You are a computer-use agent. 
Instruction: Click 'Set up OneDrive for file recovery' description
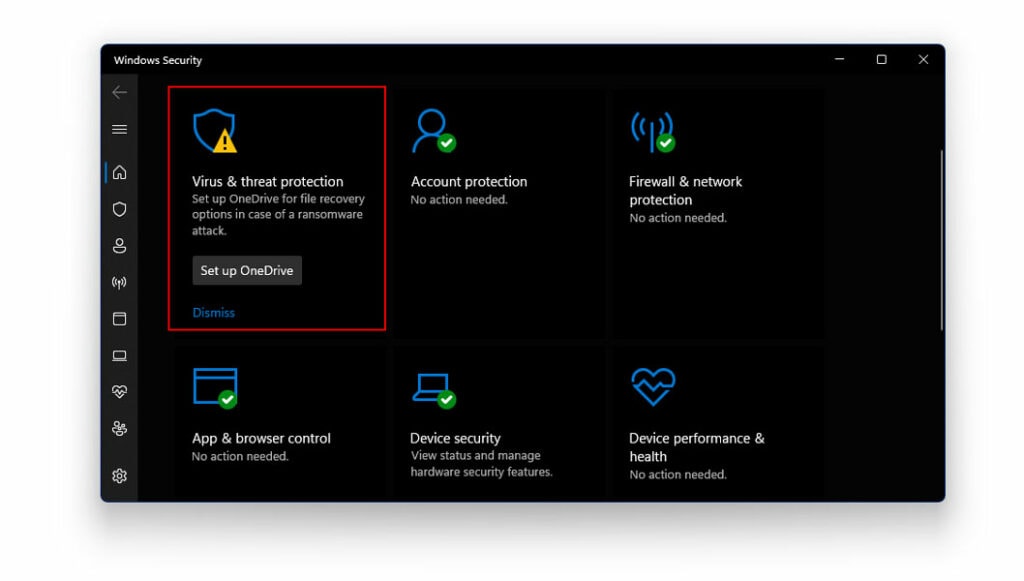[x=278, y=215]
